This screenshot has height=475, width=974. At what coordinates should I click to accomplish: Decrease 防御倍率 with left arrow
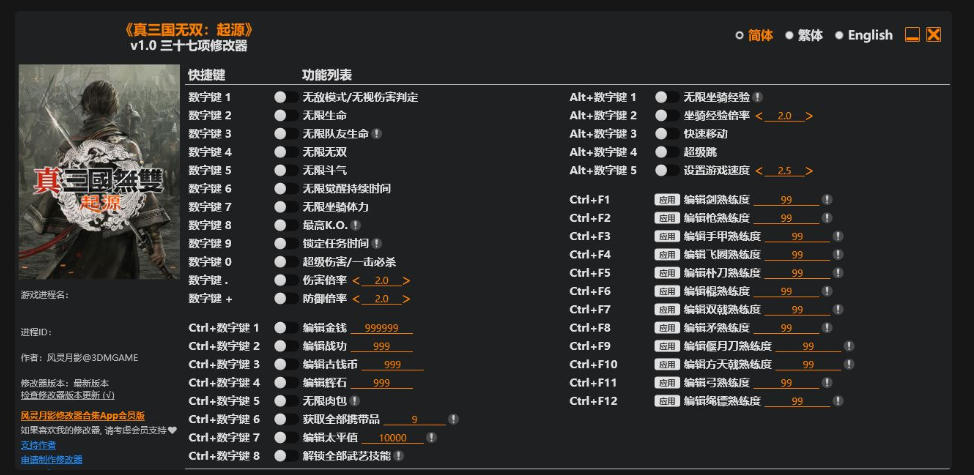(x=356, y=299)
